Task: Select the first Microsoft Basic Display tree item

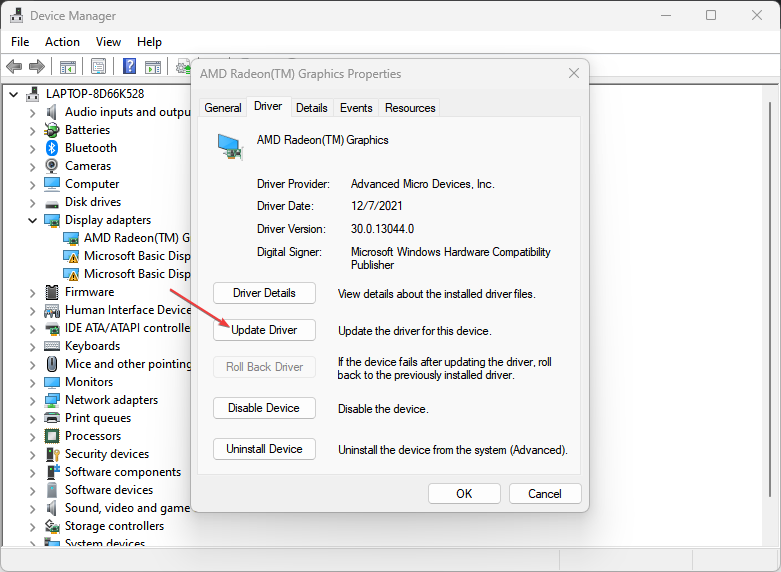Action: click(x=136, y=256)
